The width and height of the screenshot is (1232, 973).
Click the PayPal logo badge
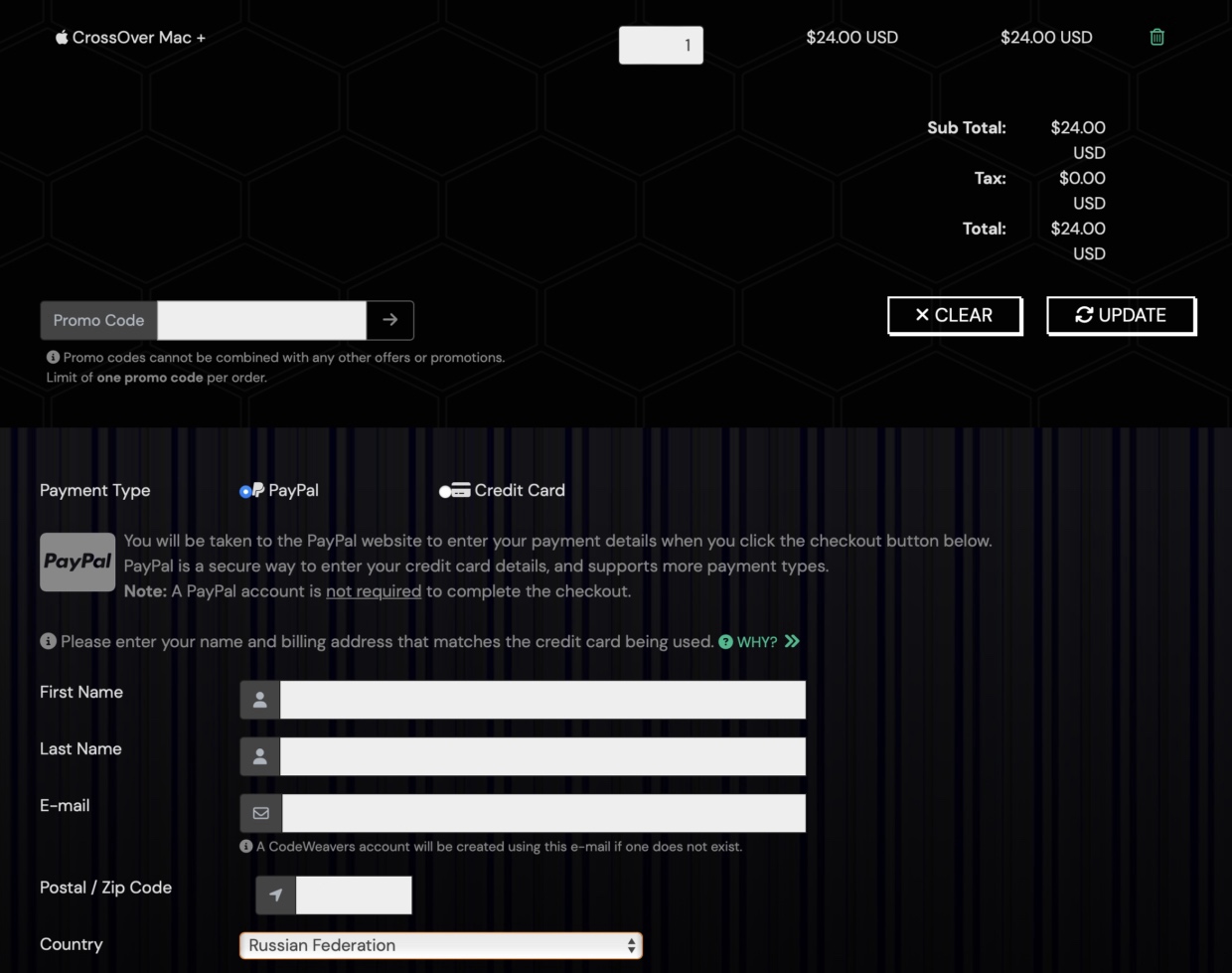pos(77,562)
